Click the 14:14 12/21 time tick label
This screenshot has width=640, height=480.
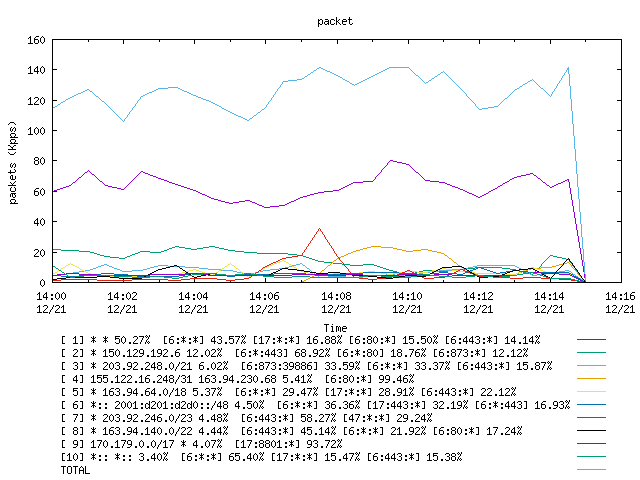(x=549, y=302)
